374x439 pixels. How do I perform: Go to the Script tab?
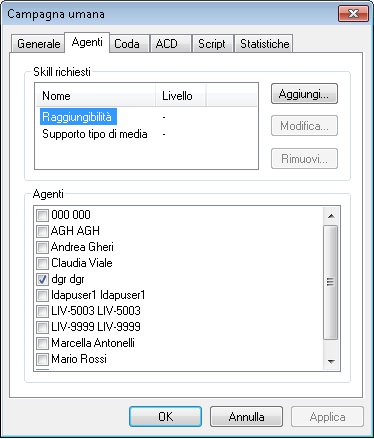[212, 44]
